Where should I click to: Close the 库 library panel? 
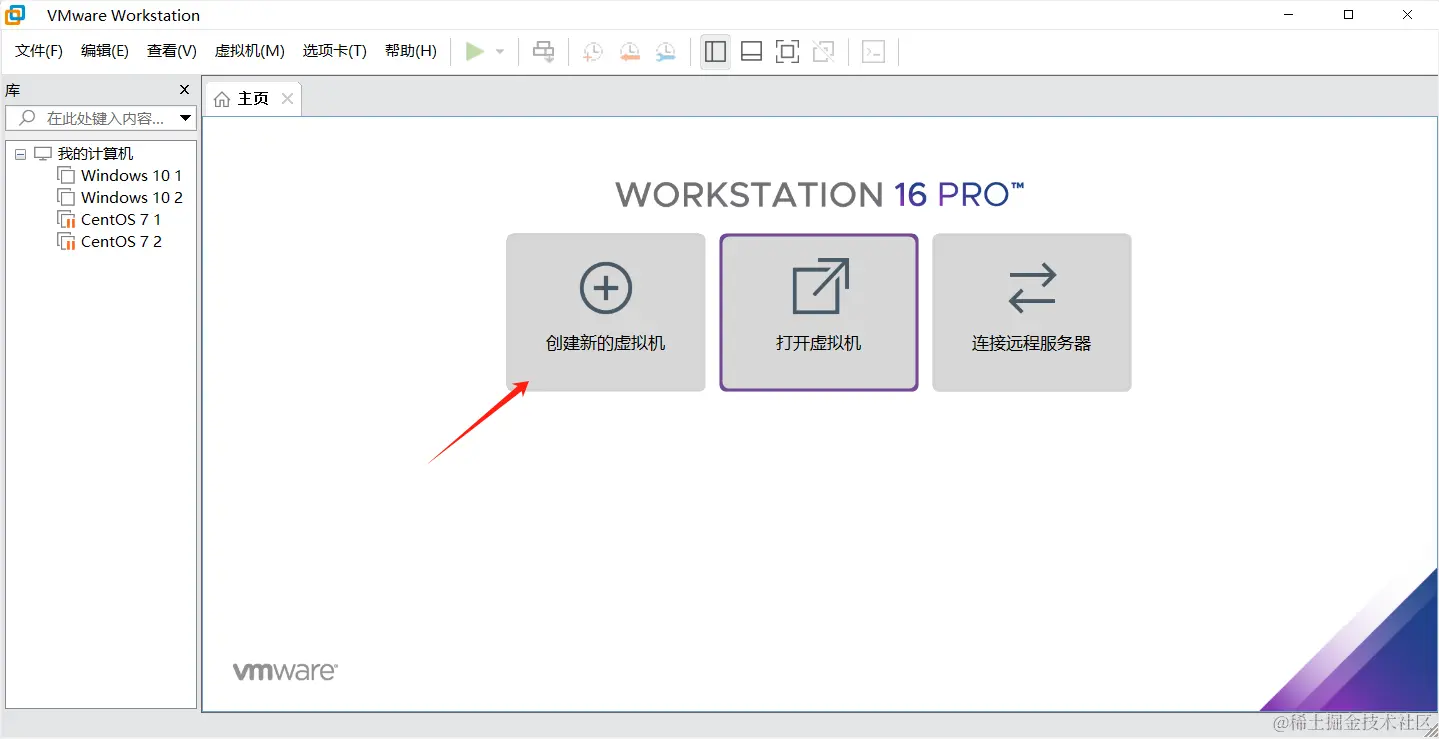[184, 90]
